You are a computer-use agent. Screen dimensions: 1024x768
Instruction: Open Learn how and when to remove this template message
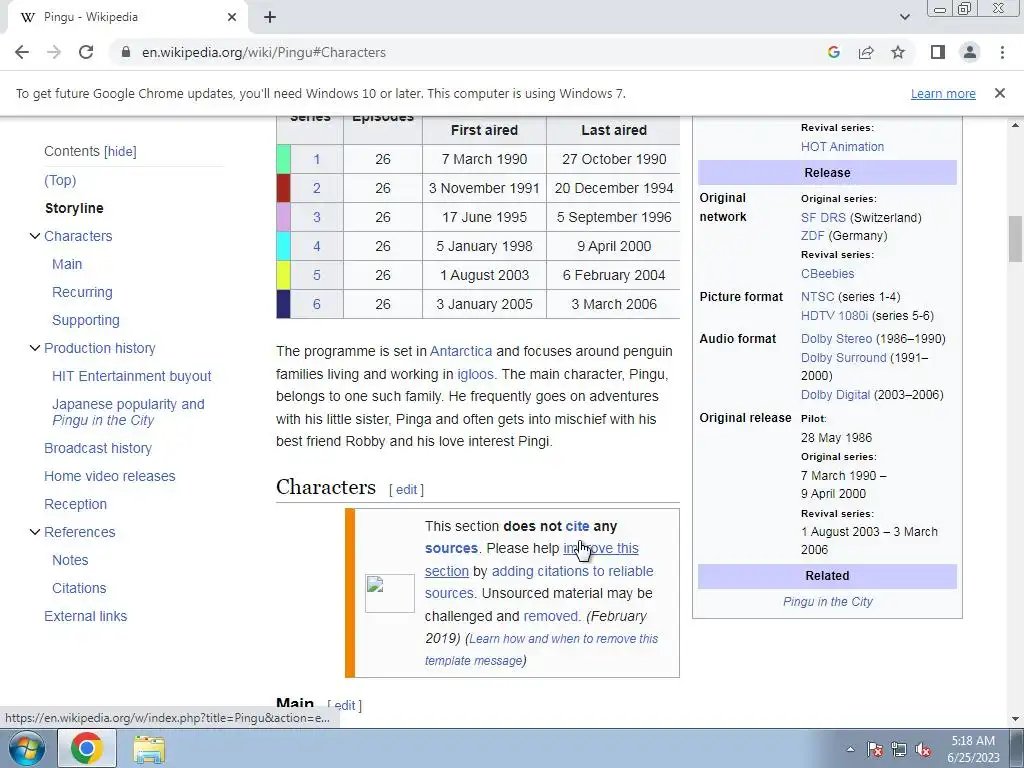click(x=541, y=649)
